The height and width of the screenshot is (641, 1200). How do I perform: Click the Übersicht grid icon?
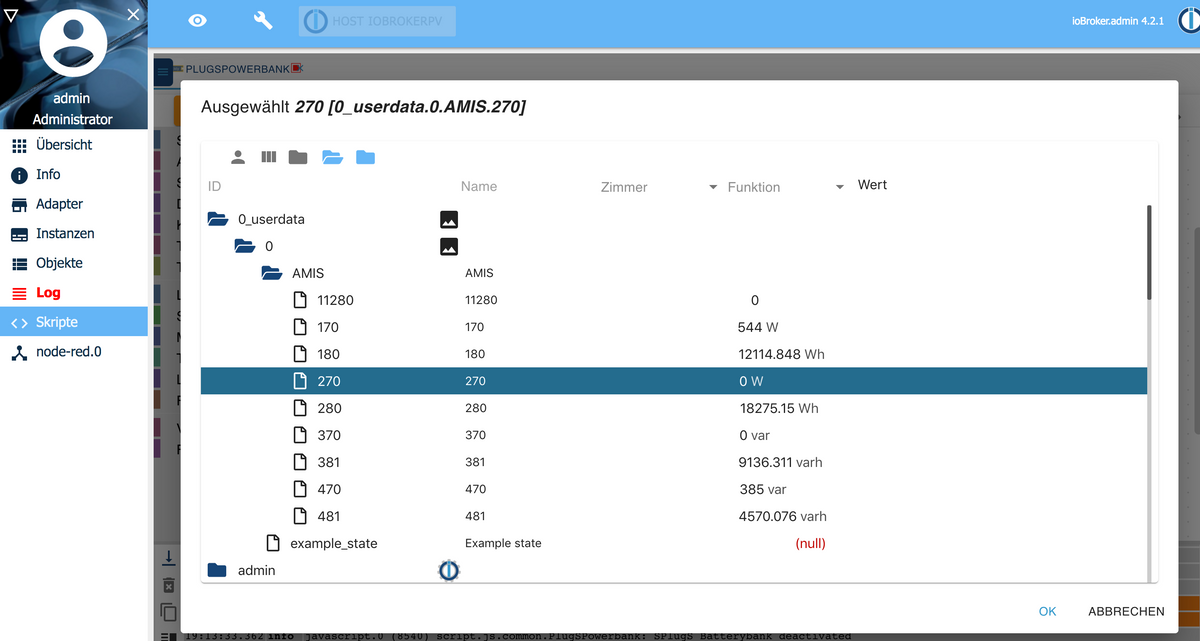tap(18, 145)
